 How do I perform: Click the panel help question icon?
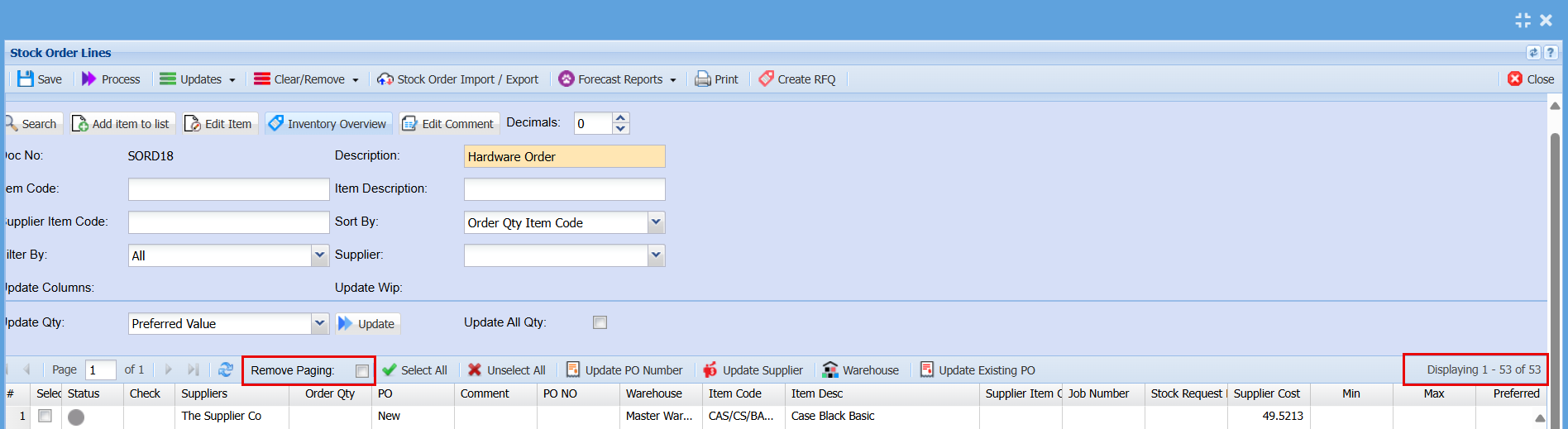pyautogui.click(x=1551, y=52)
